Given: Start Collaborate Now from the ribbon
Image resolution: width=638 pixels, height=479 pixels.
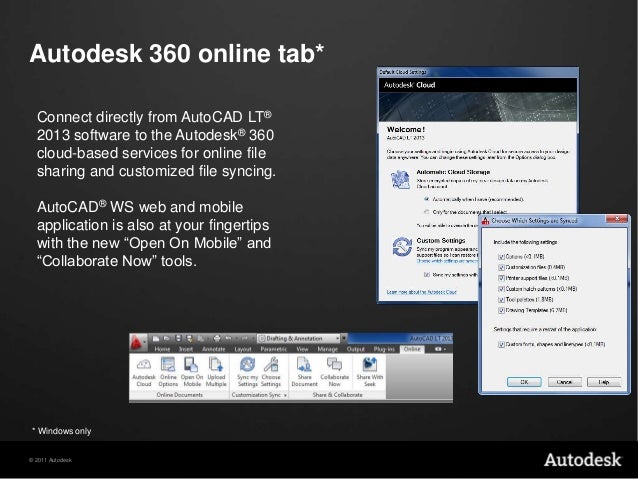Looking at the screenshot, I should tap(334, 372).
